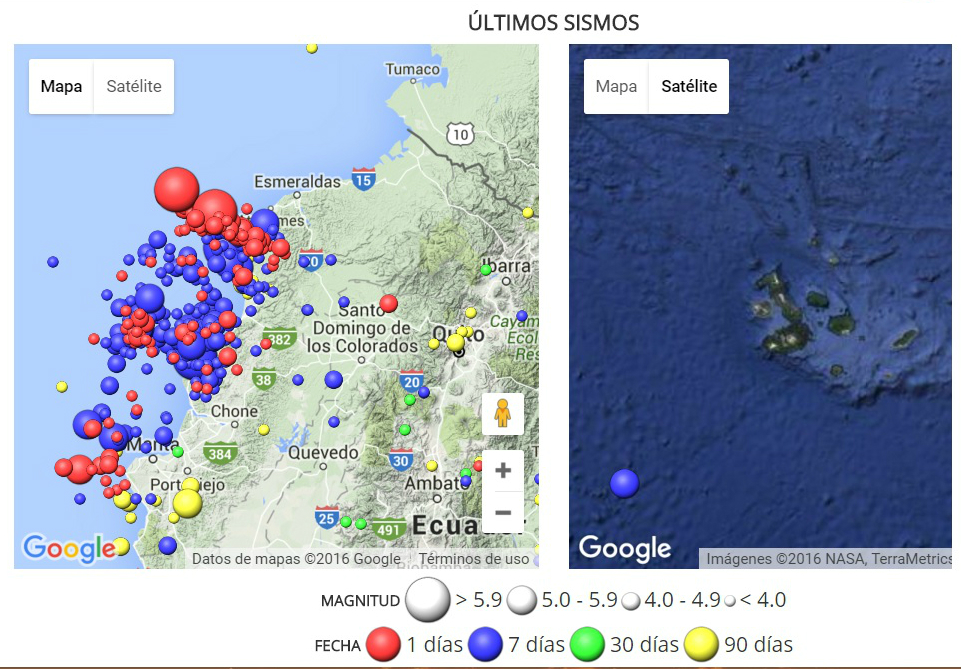The height and width of the screenshot is (669, 961).
Task: Click the blue earthquake marker on satellite map
Action: (625, 483)
